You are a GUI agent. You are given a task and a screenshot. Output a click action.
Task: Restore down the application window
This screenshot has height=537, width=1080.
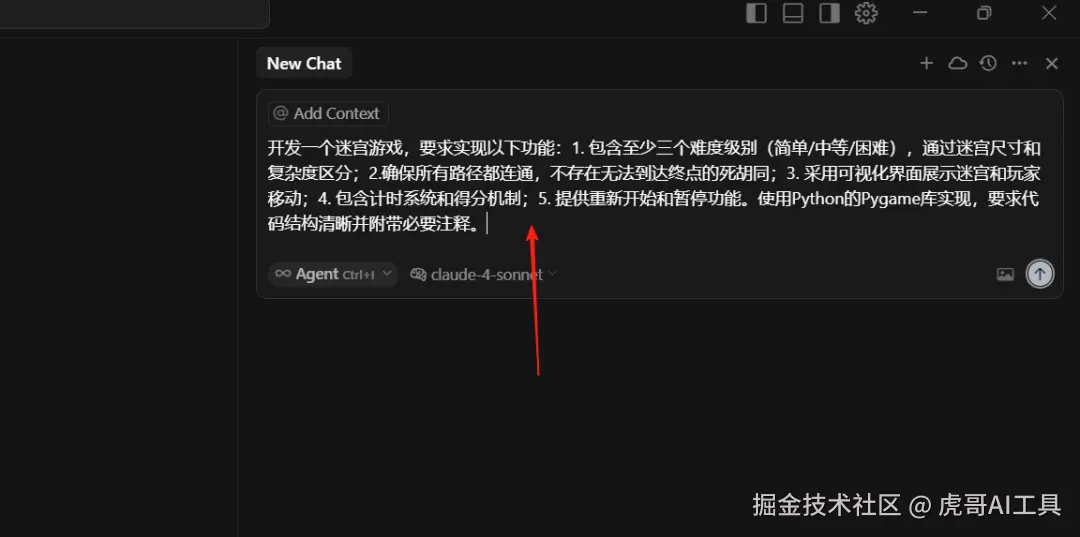point(984,12)
